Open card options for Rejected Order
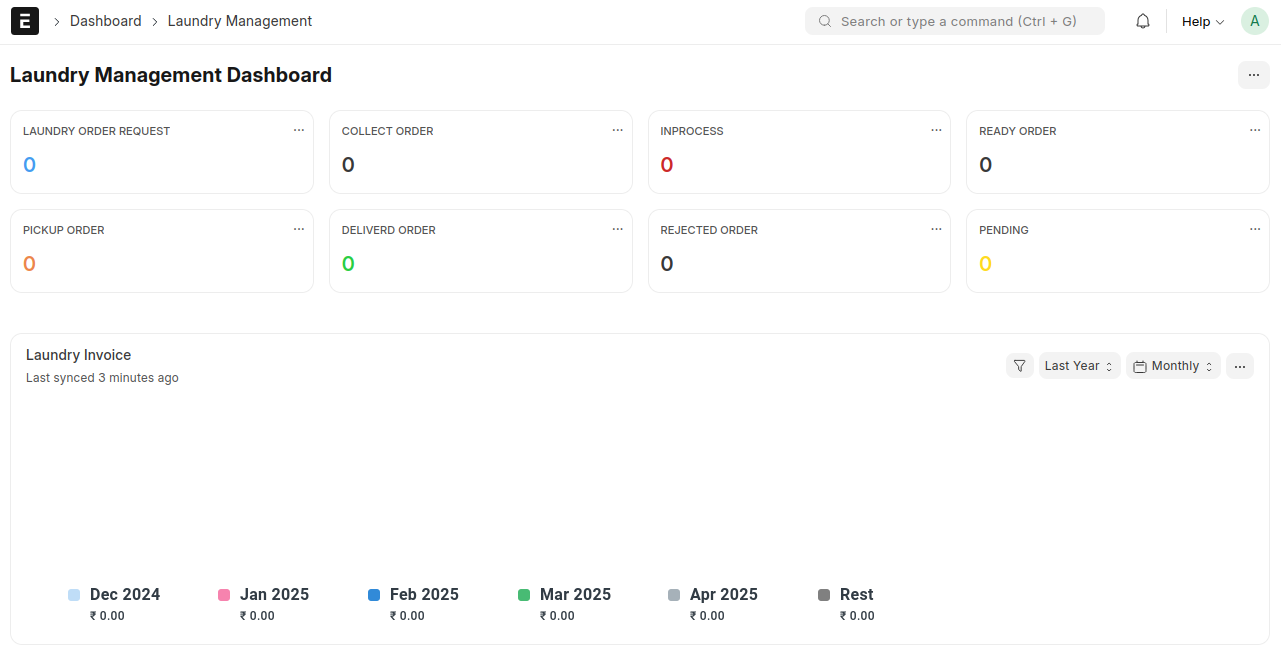The image size is (1281, 657). [936, 229]
